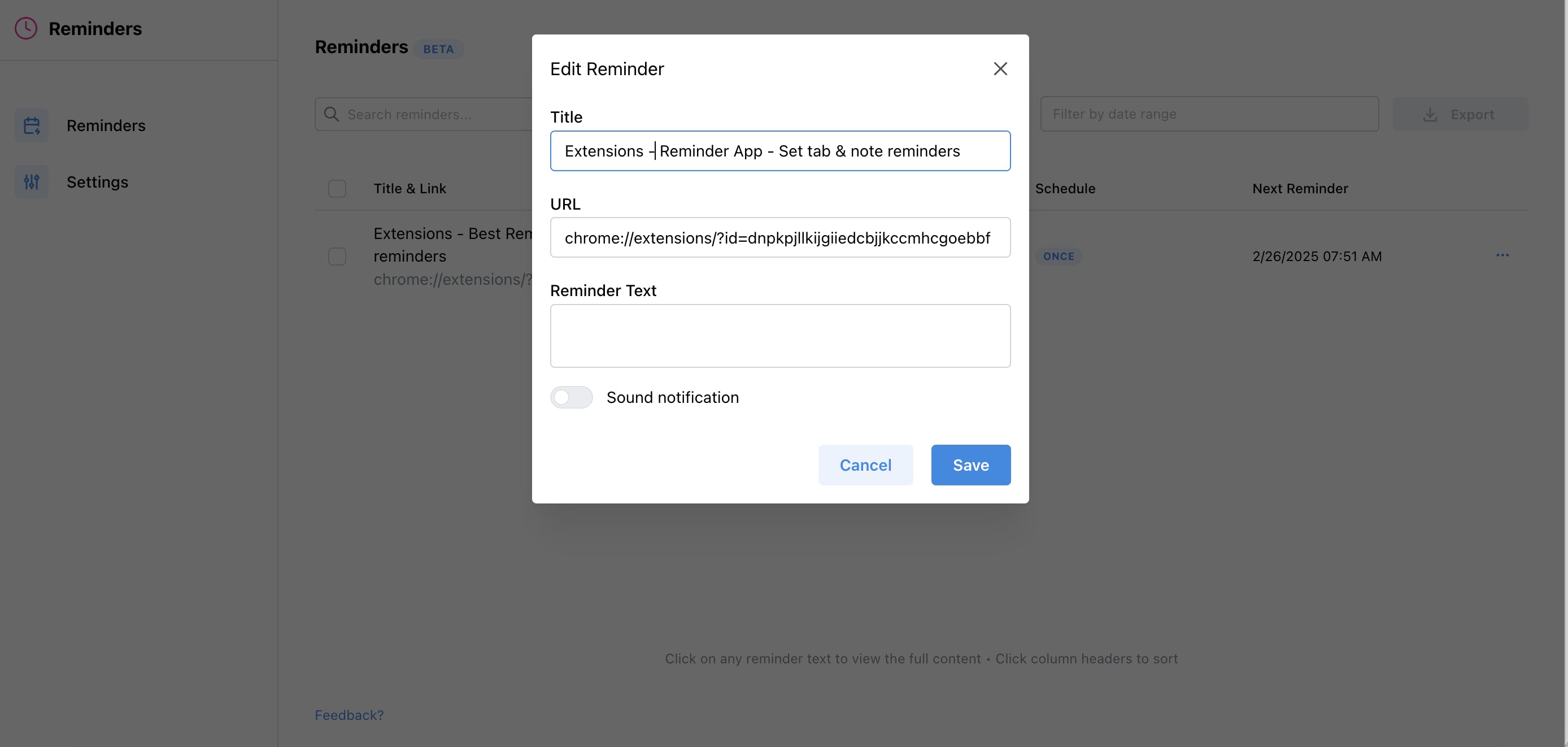Open the Filter by date range field
Screen dimensions: 1568x747
[x=1209, y=114]
